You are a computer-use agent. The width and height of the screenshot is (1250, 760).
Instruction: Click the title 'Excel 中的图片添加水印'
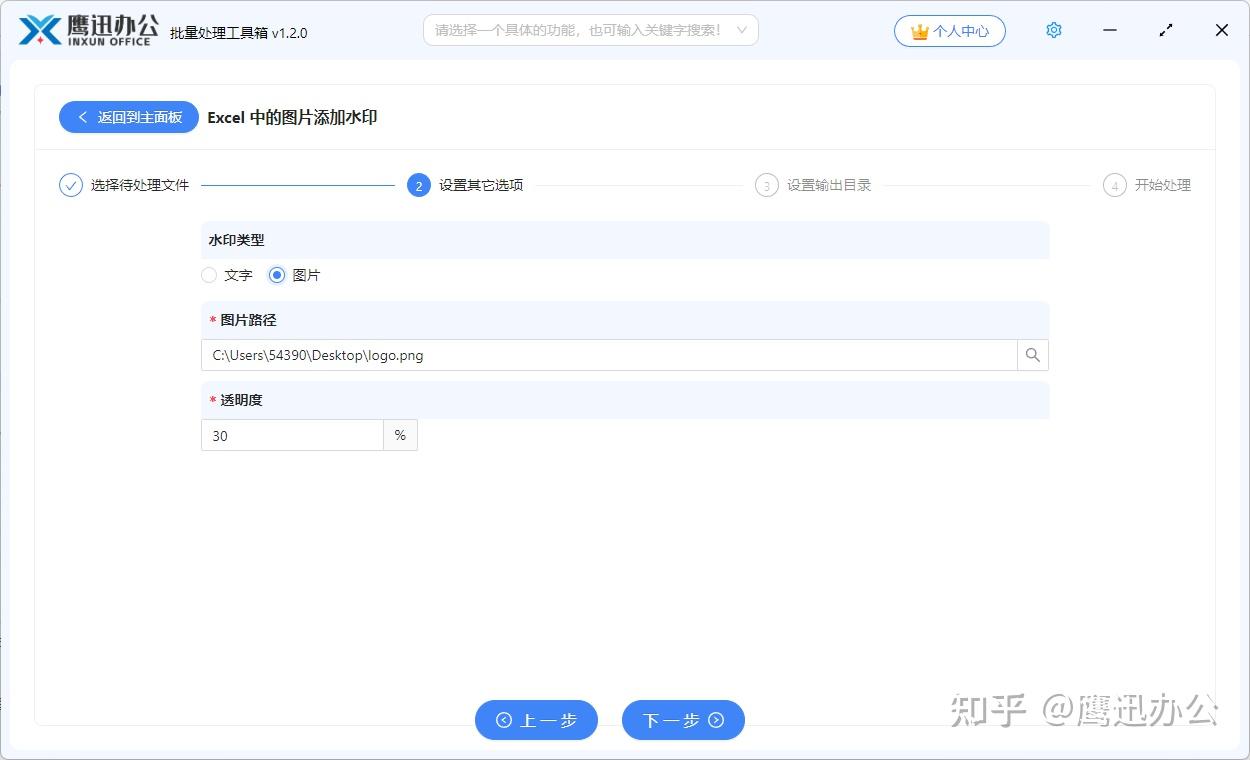(292, 117)
